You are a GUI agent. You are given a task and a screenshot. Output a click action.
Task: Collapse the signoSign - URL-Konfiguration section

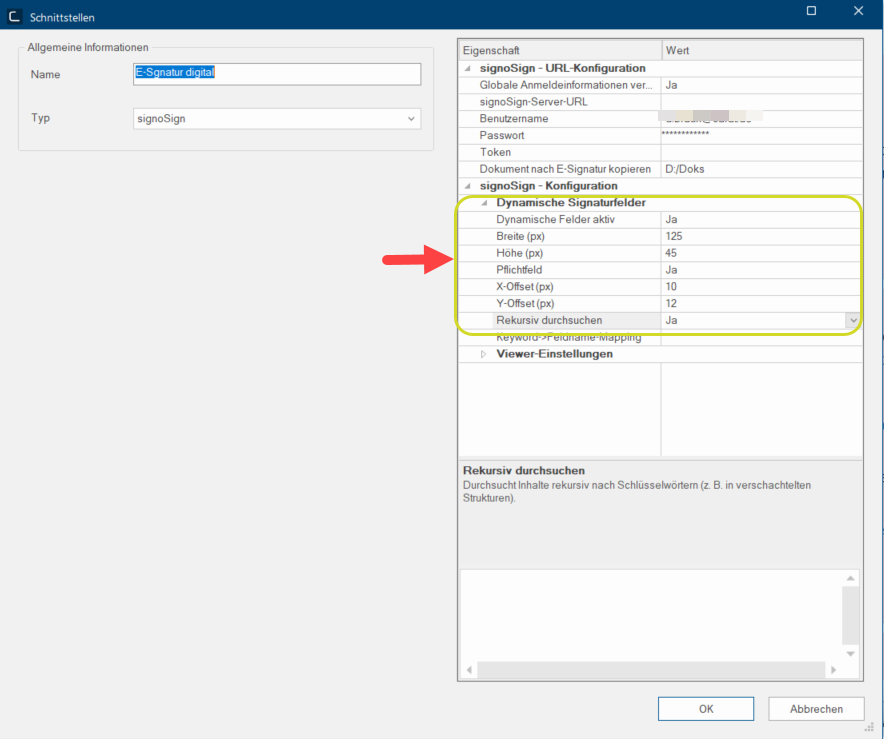[468, 69]
